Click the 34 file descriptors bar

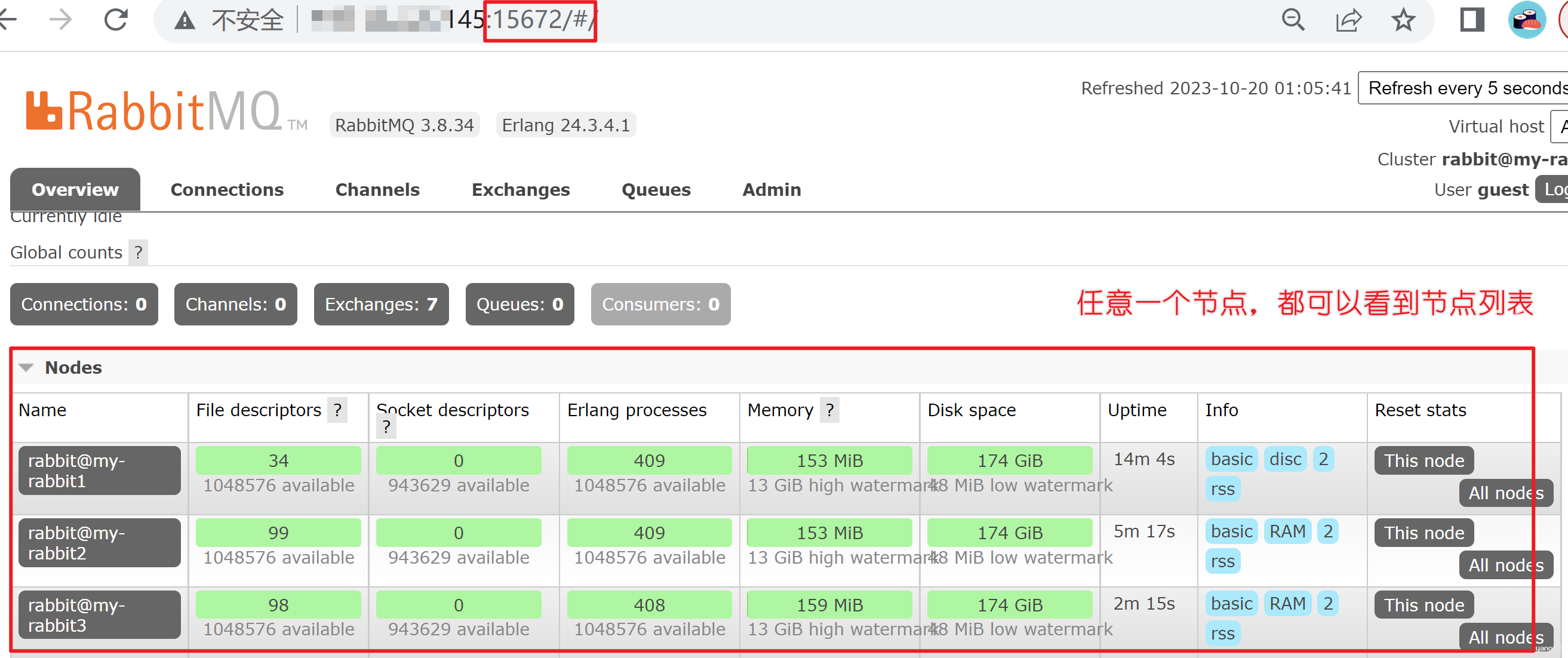pyautogui.click(x=278, y=461)
